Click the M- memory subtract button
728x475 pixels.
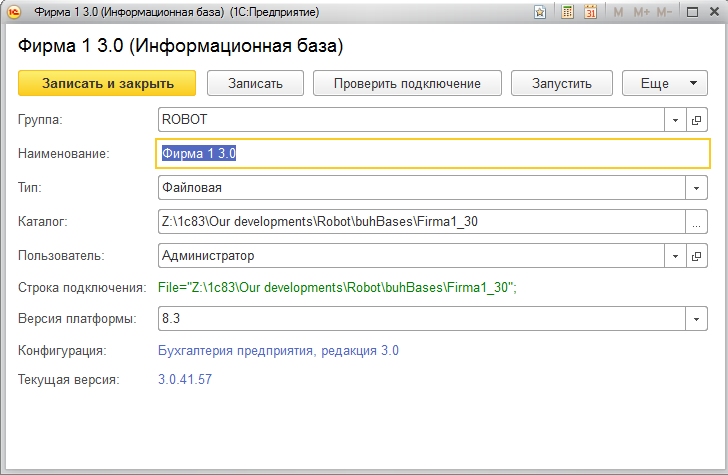pos(664,12)
